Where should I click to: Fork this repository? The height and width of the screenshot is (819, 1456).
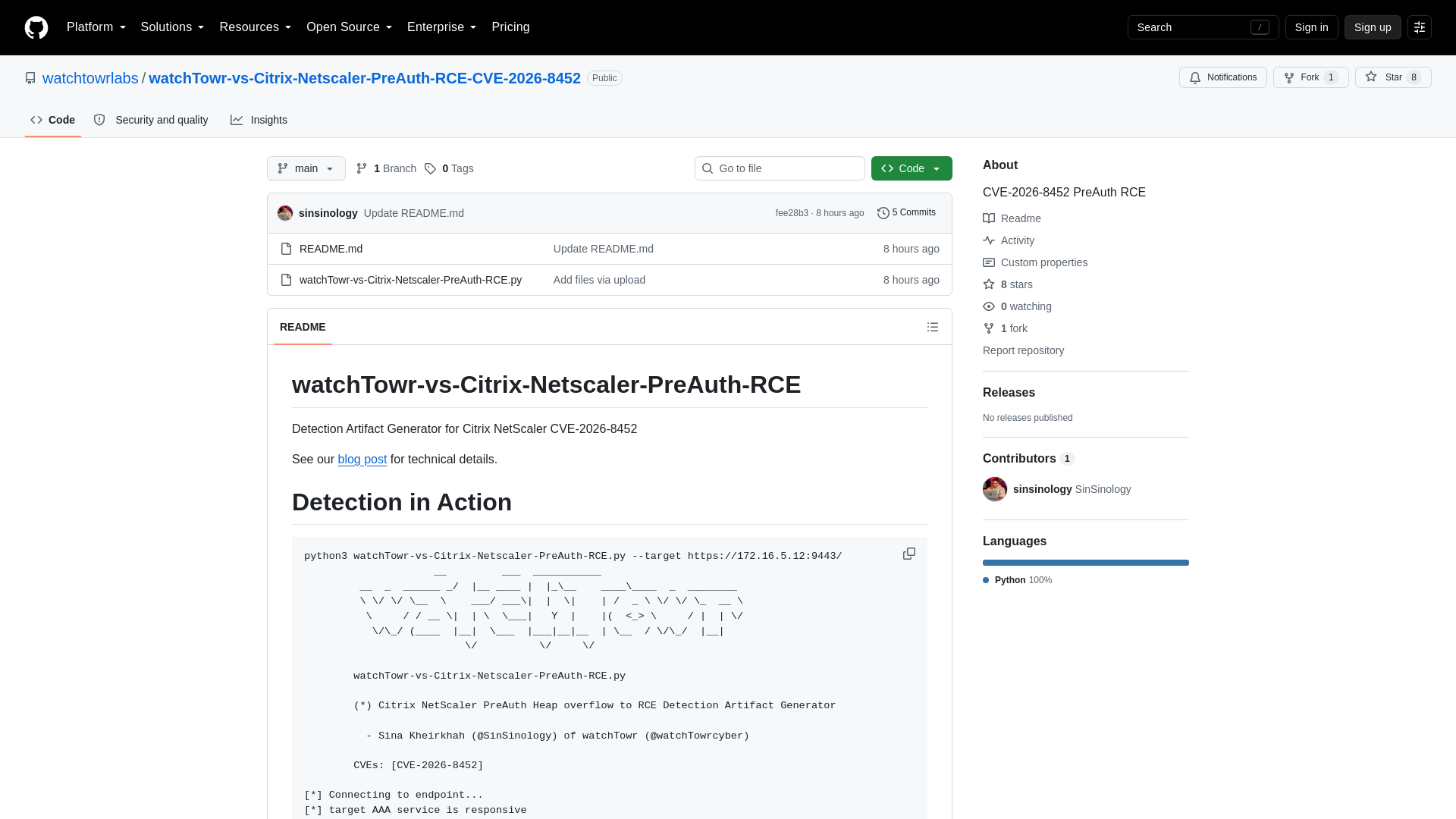tap(1310, 77)
